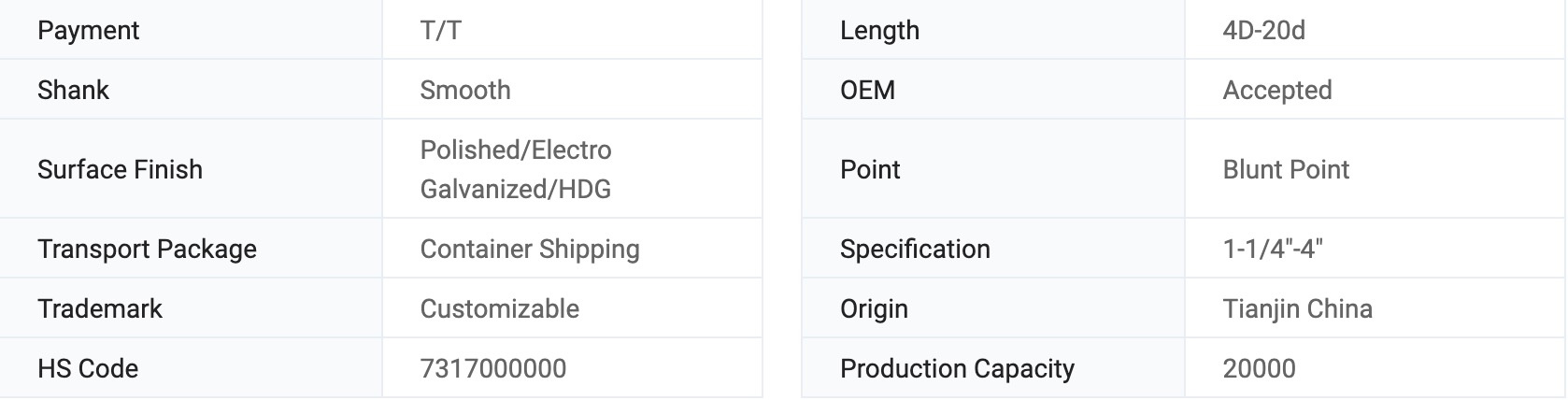Click the Payment label cell

click(x=88, y=31)
